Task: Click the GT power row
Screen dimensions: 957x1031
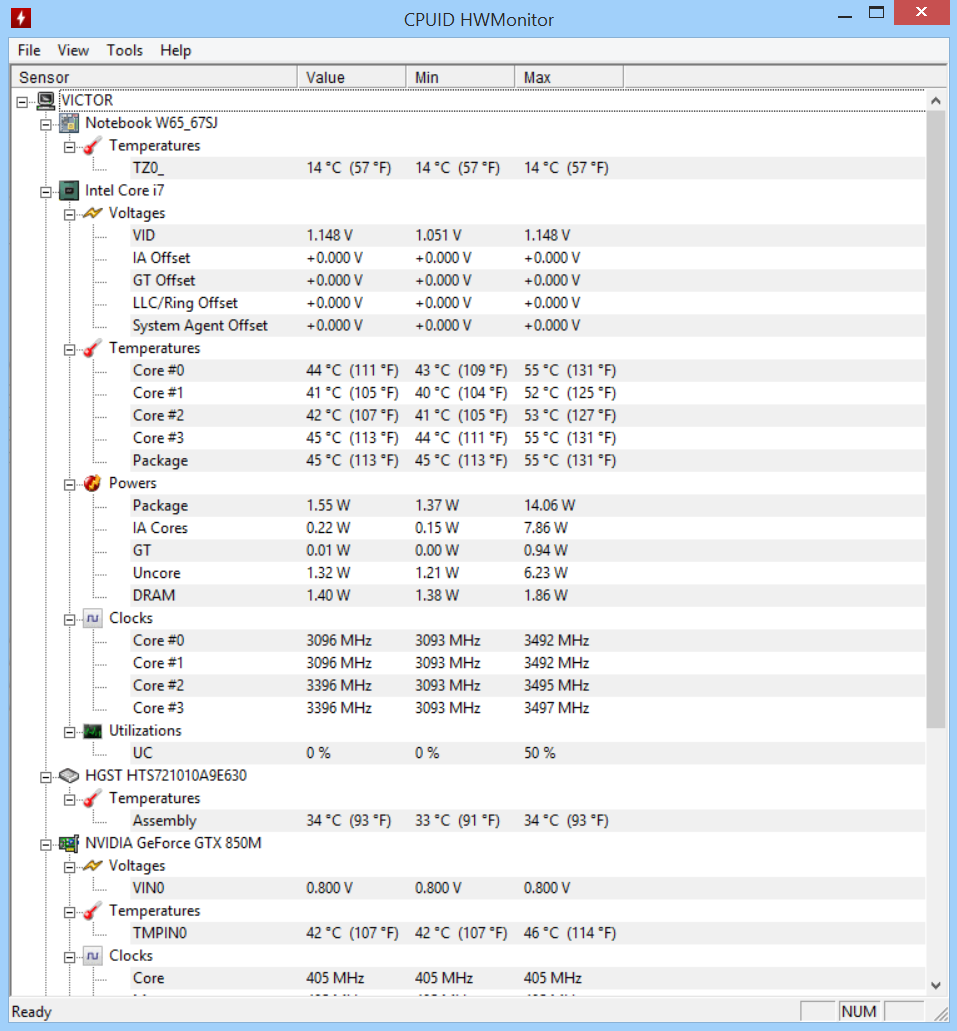Action: tap(527, 551)
